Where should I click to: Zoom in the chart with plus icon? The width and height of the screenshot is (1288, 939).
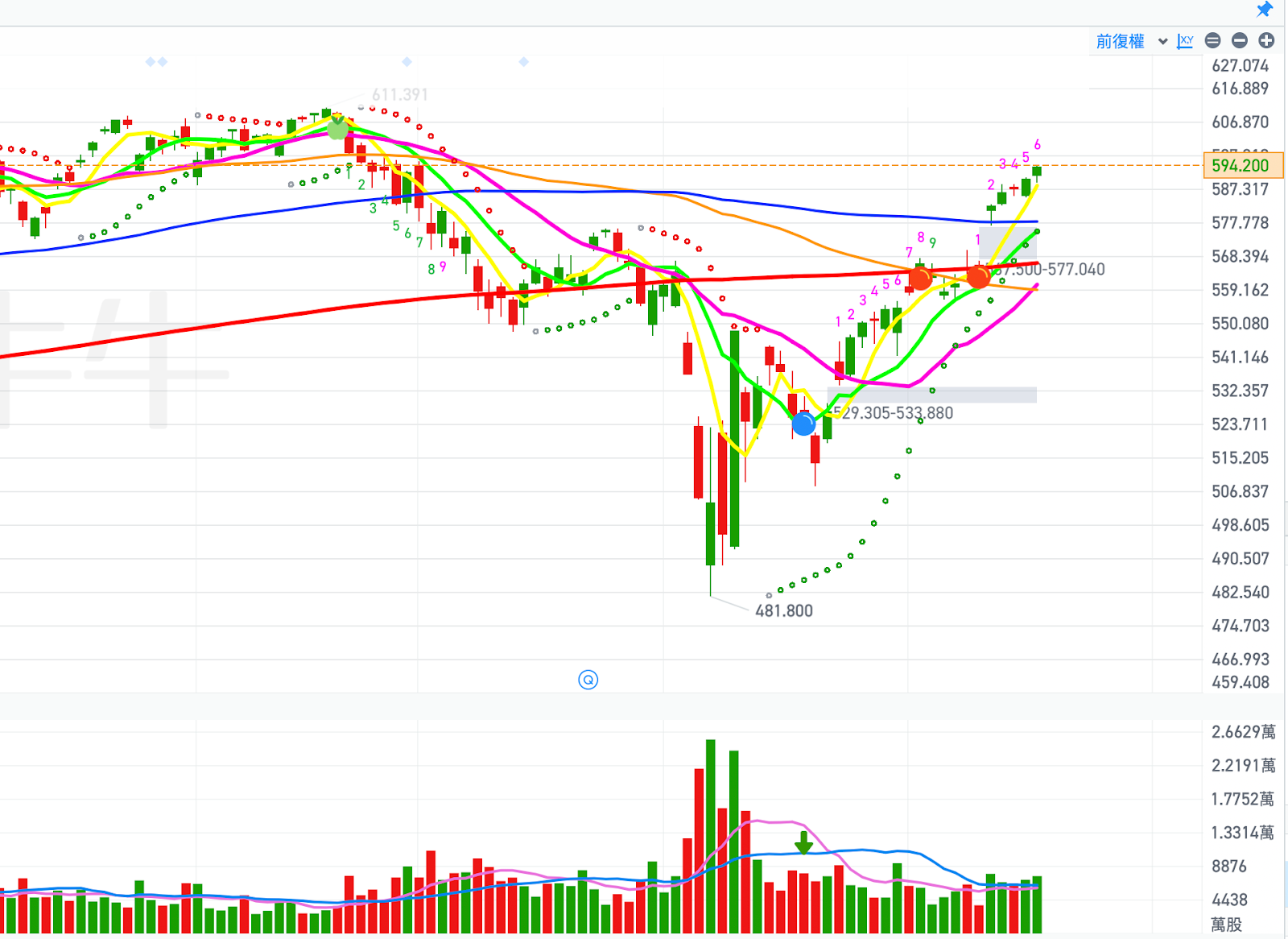tap(1266, 40)
